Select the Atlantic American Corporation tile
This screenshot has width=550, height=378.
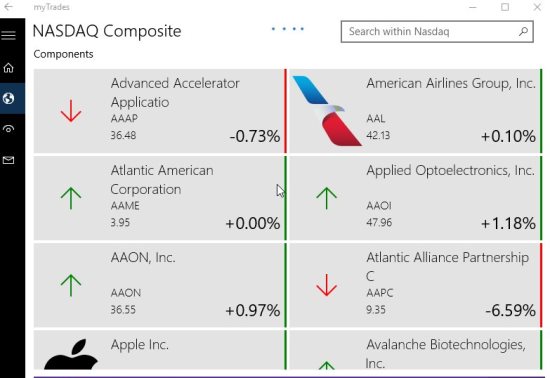click(160, 198)
